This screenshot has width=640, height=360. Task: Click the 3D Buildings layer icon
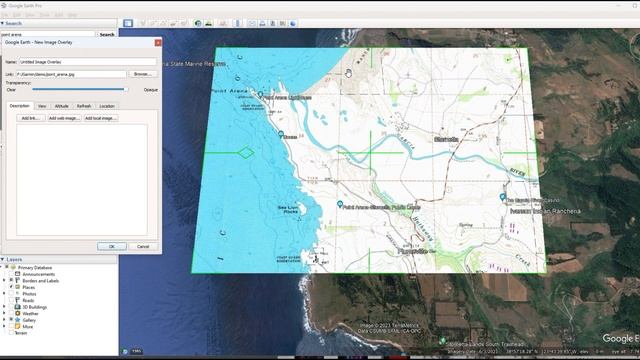click(x=18, y=307)
